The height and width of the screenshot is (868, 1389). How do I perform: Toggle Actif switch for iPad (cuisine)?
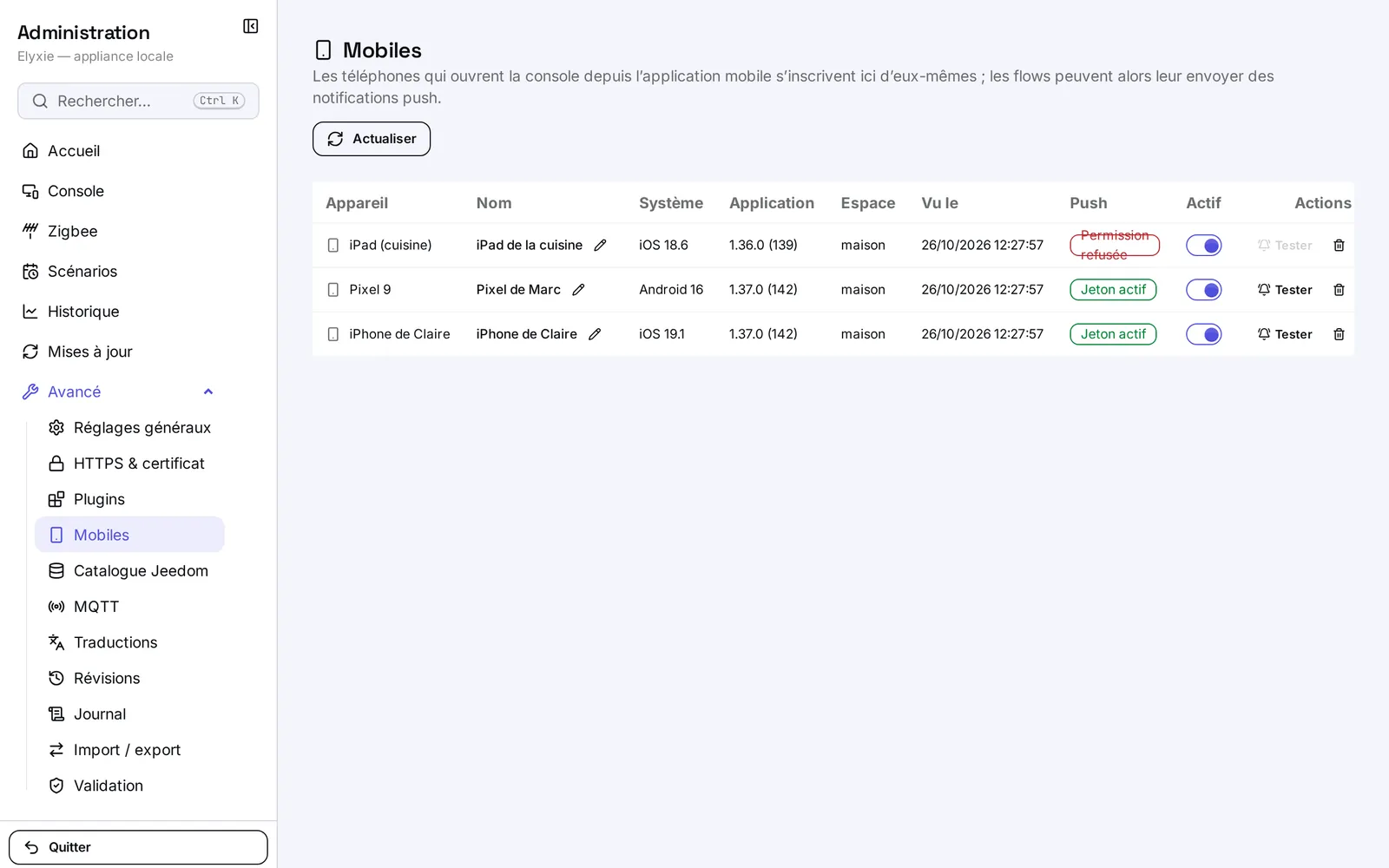[1204, 246]
